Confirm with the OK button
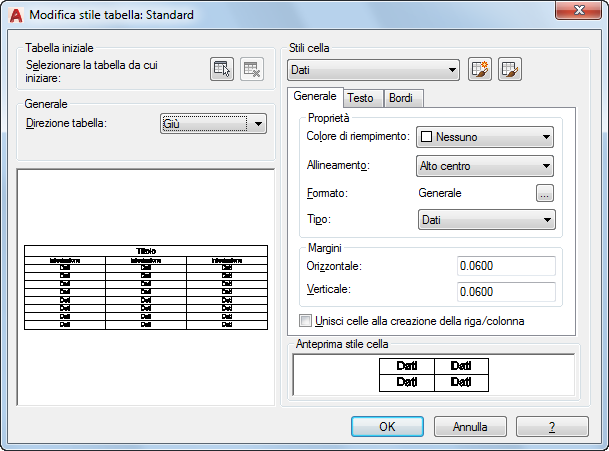 [387, 427]
